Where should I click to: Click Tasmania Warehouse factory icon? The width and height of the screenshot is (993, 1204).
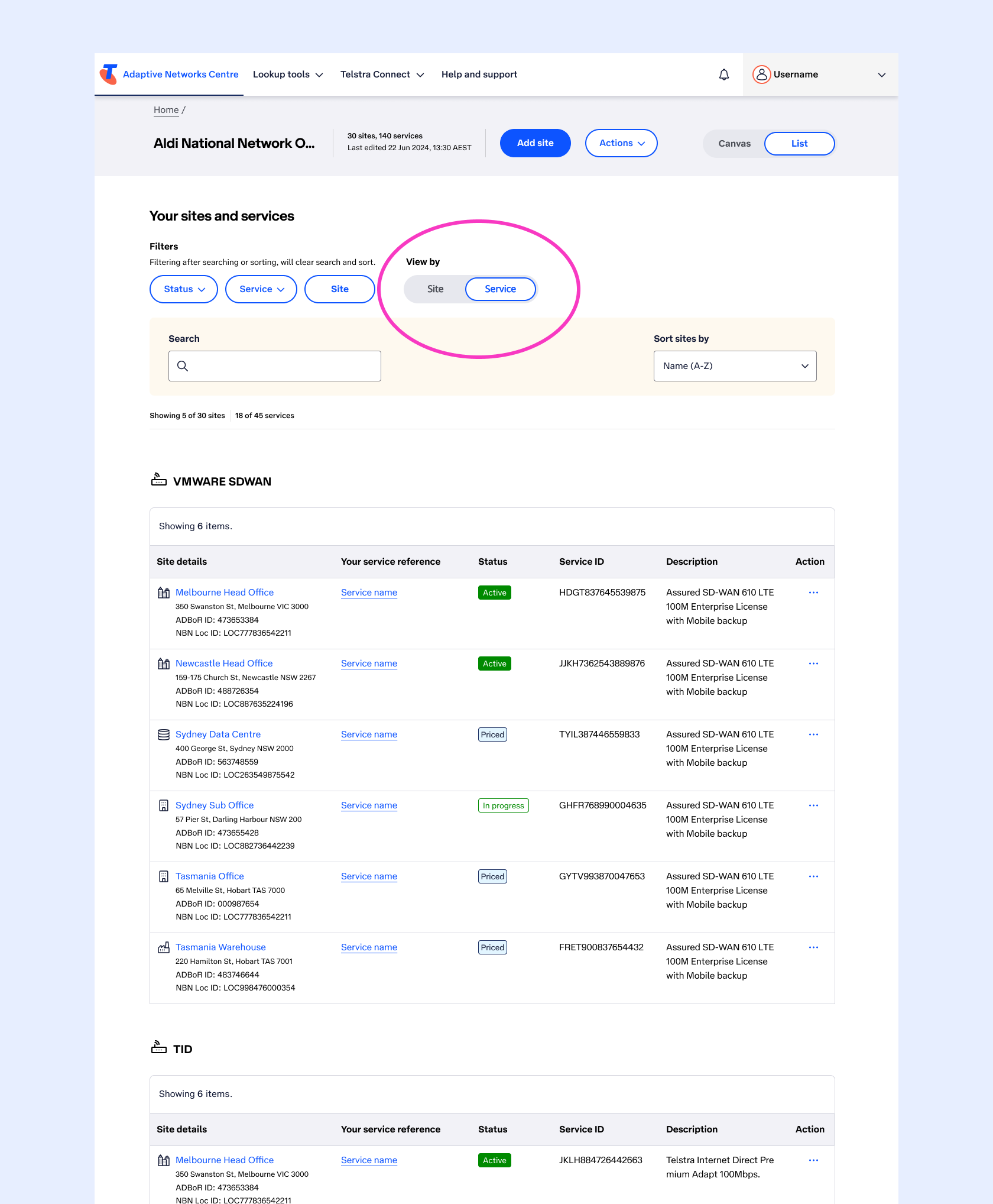coord(164,947)
